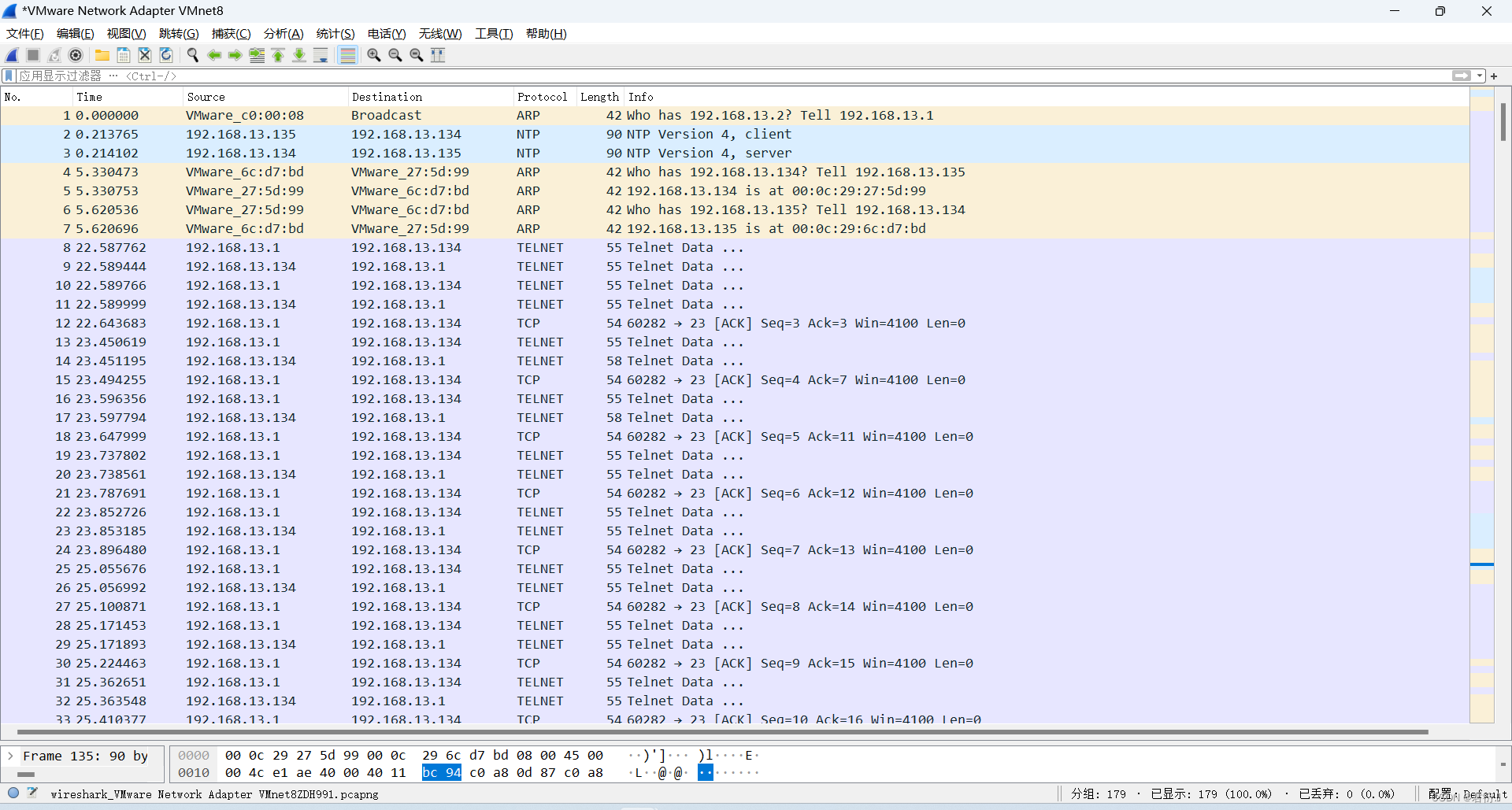Apply the display filter arrow button

(x=1462, y=76)
